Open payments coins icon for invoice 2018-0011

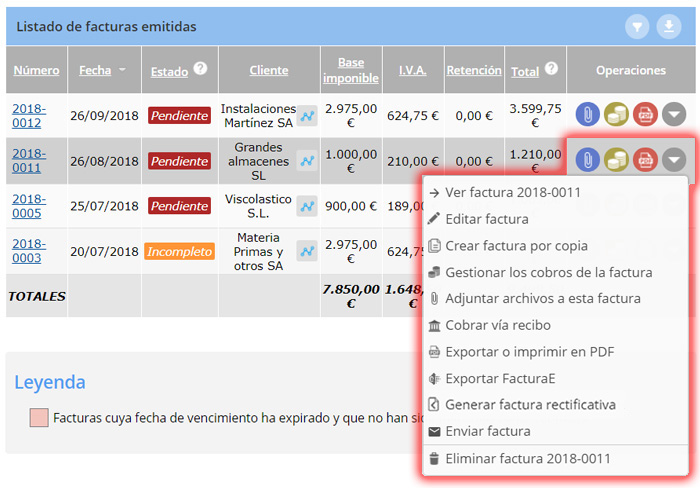click(x=617, y=159)
